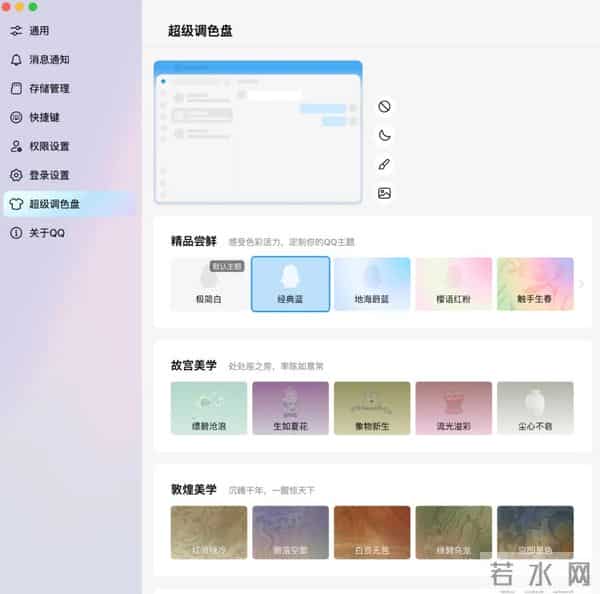Pick the tan-gold 敦煌美学 mural theme
The width and height of the screenshot is (600, 594).
point(209,532)
